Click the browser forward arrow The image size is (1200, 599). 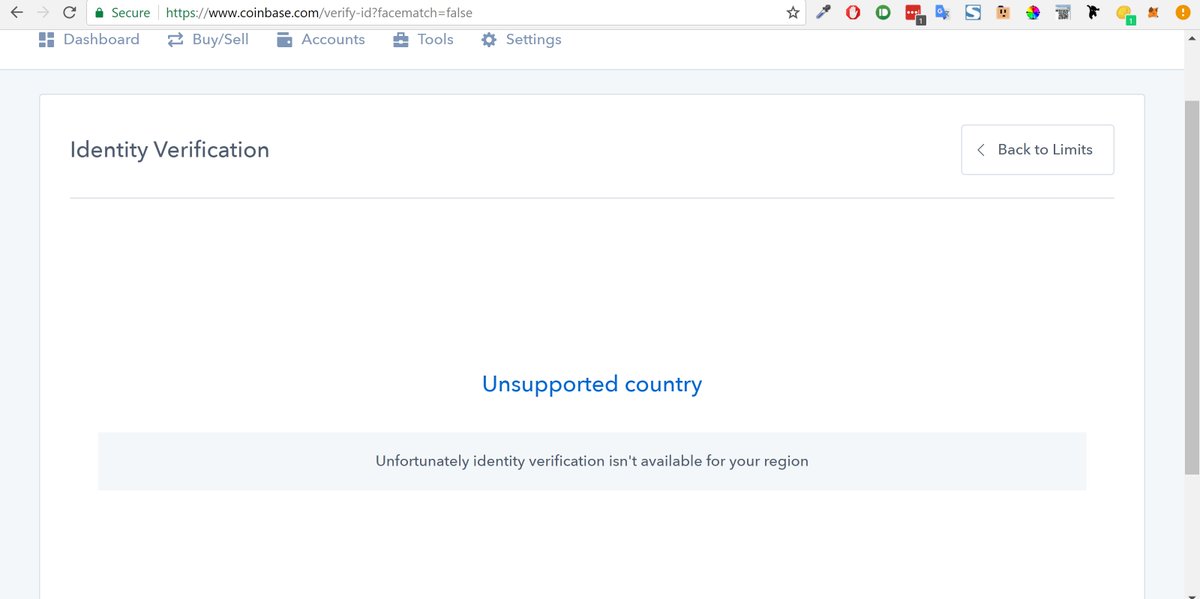42,13
